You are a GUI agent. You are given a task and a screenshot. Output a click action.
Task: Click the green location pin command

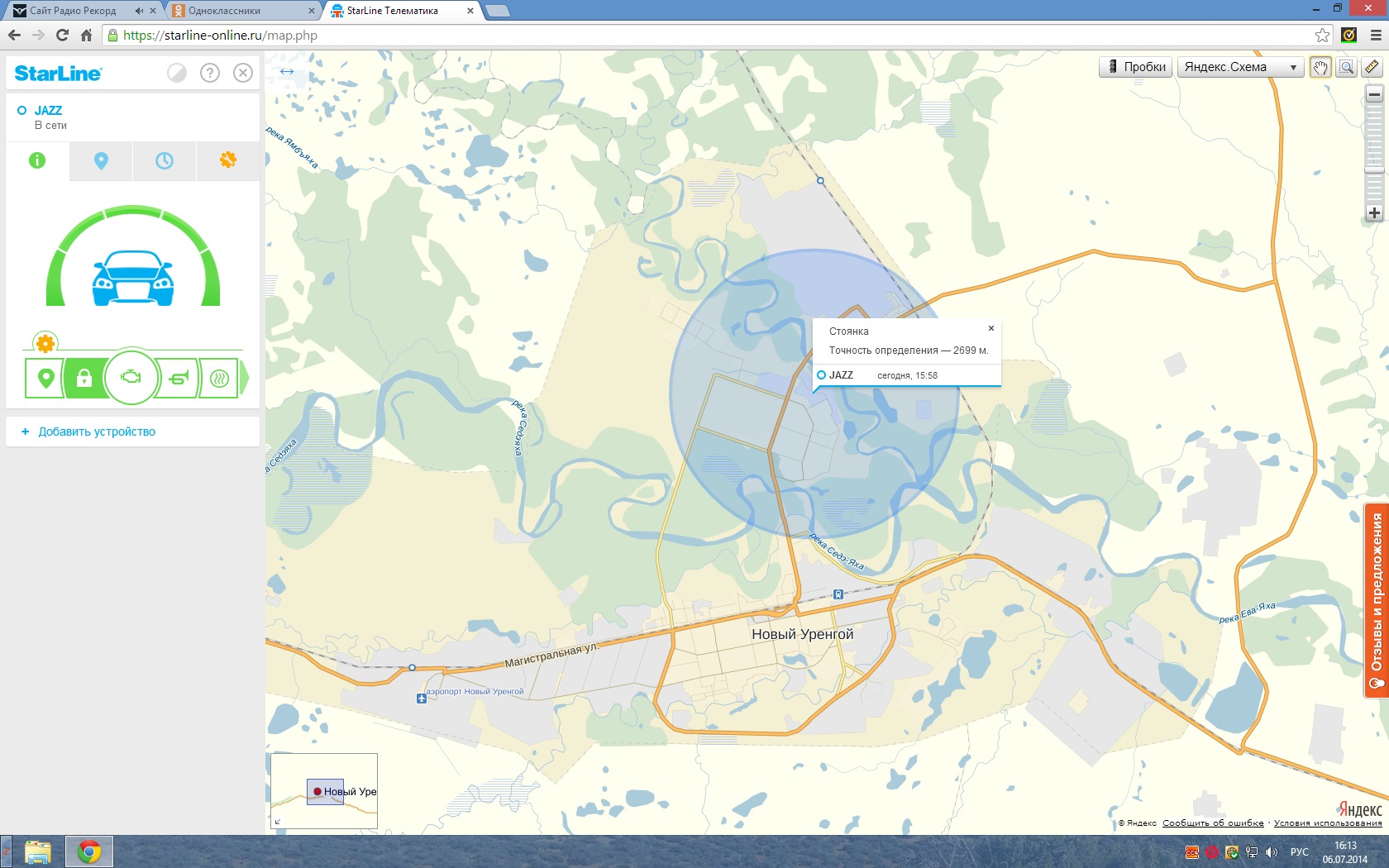click(x=45, y=379)
